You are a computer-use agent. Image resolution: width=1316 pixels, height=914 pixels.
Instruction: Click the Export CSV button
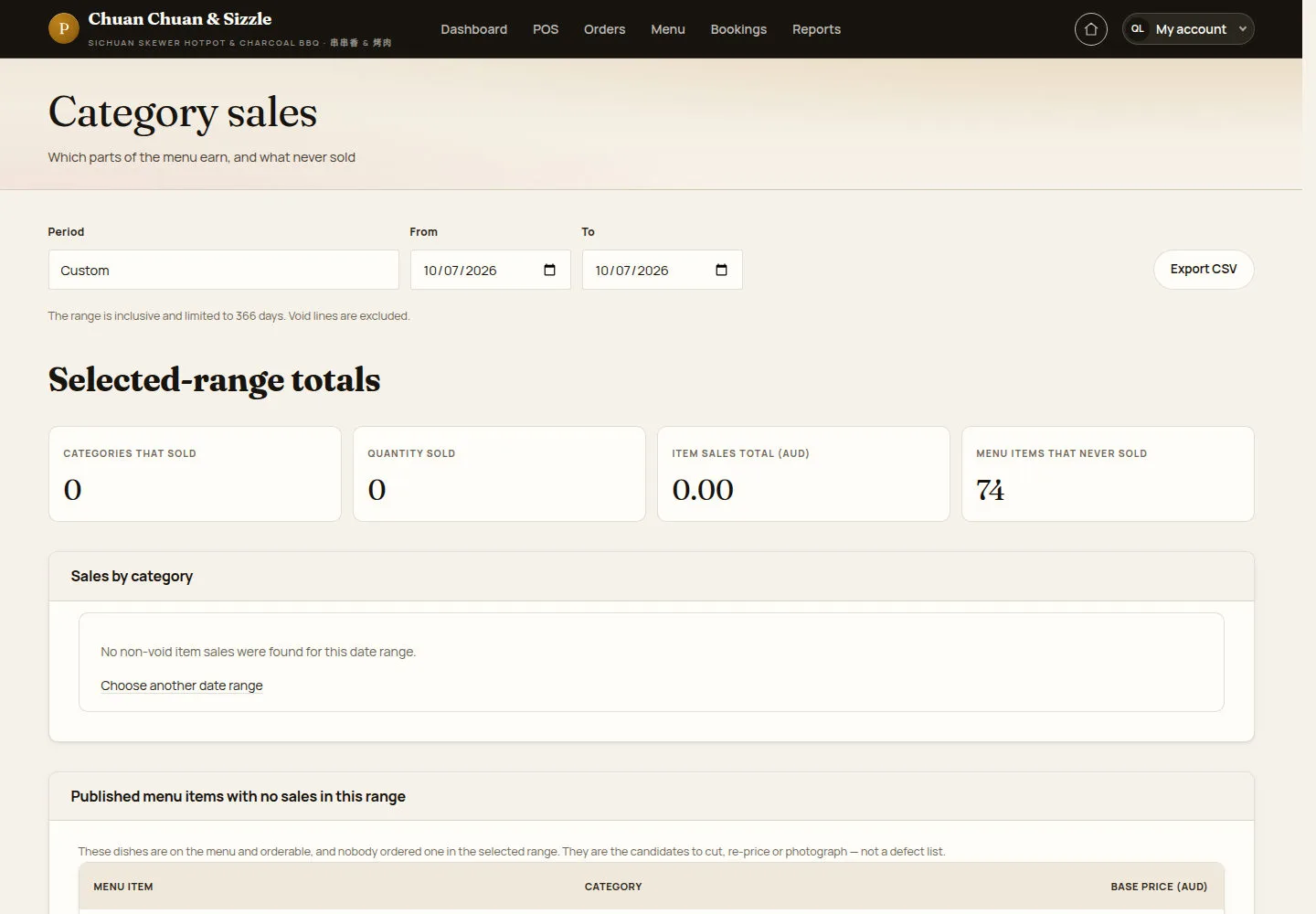[x=1204, y=270]
